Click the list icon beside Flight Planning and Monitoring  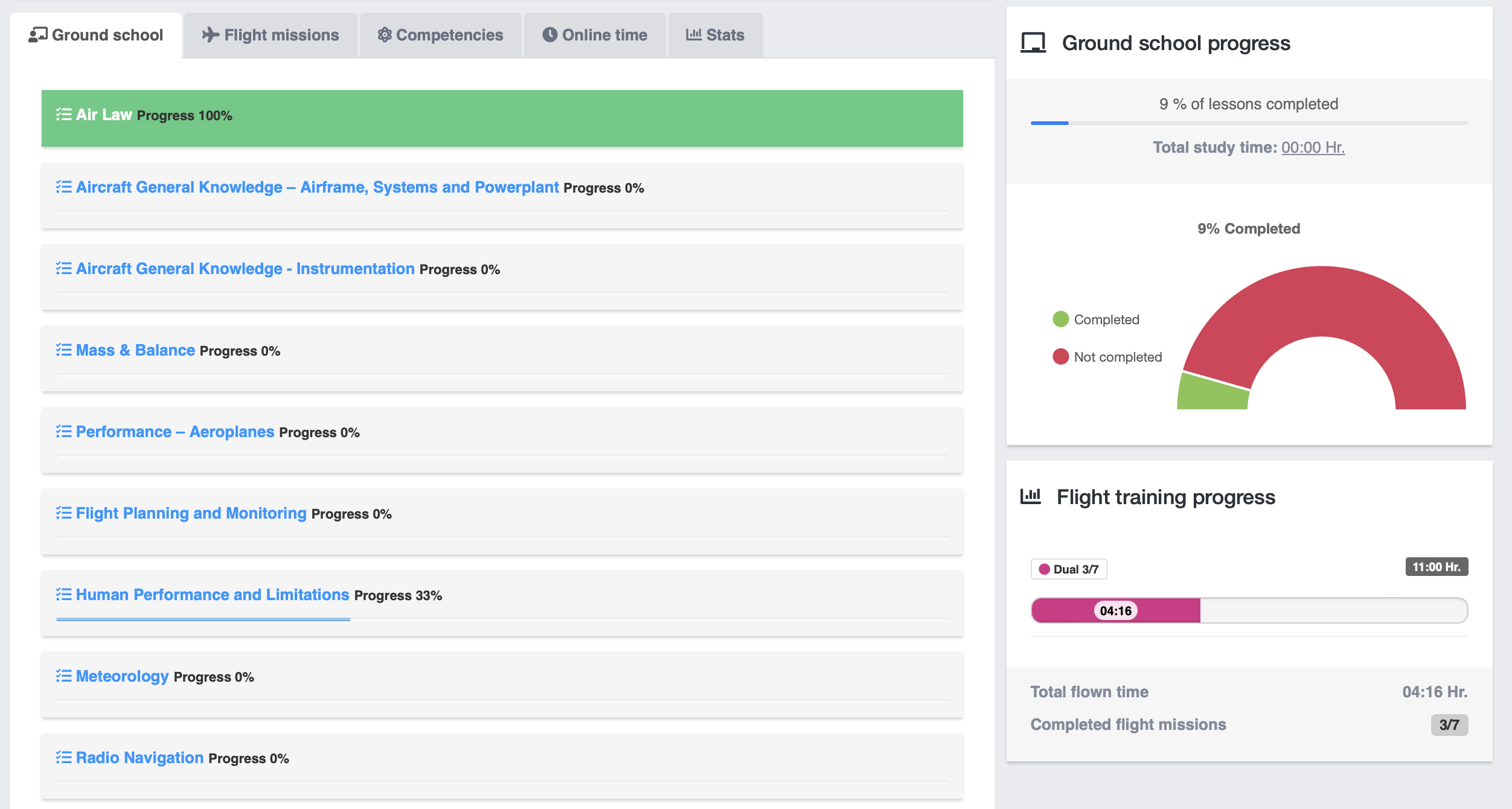[x=63, y=513]
